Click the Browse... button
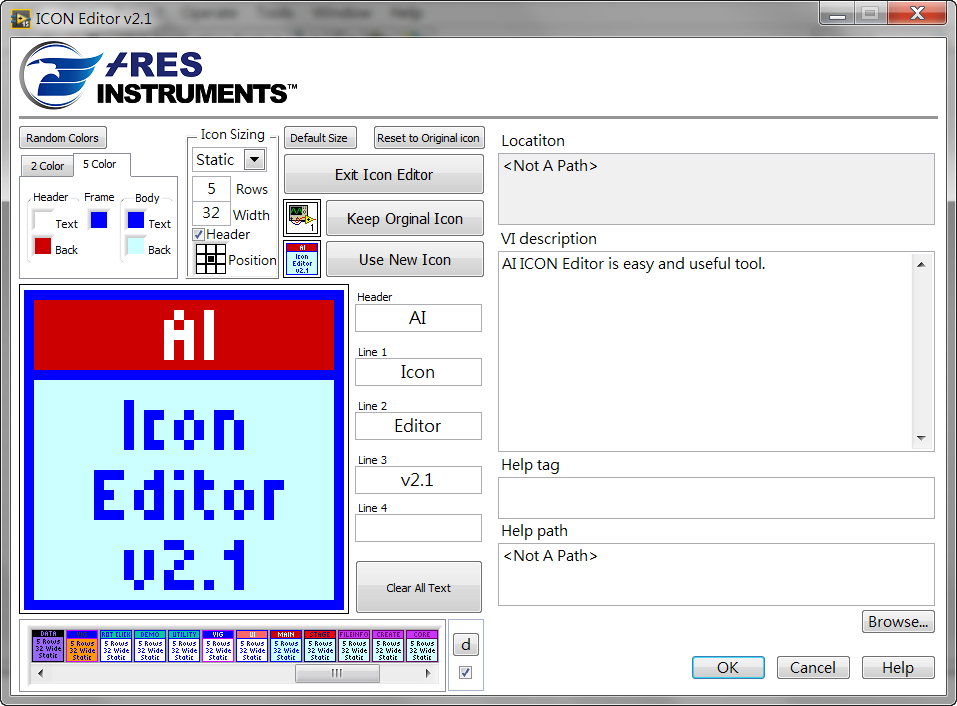 click(x=898, y=621)
